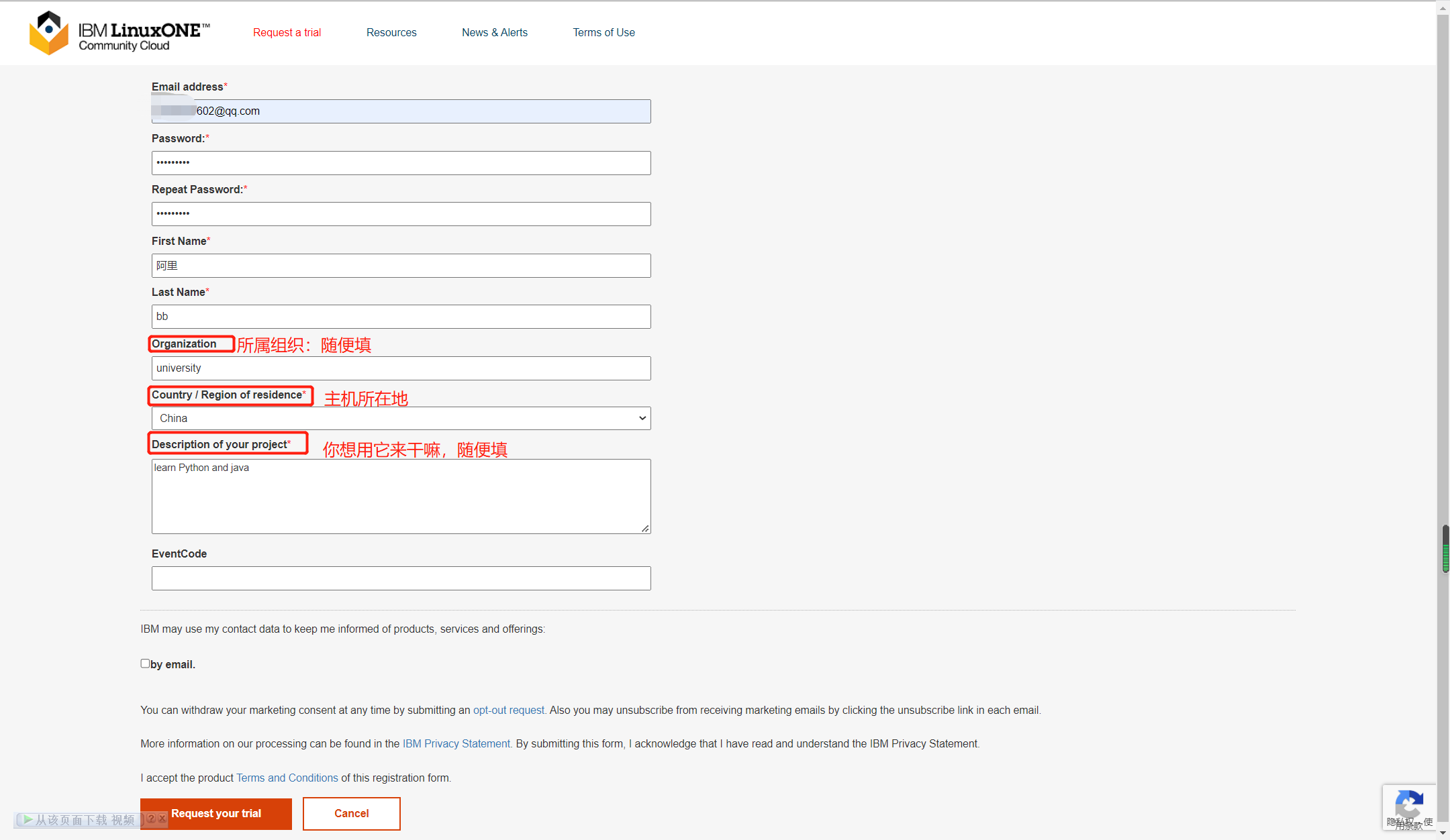The height and width of the screenshot is (840, 1450).
Task: Enable the 'by email' contact checkbox
Action: (145, 663)
